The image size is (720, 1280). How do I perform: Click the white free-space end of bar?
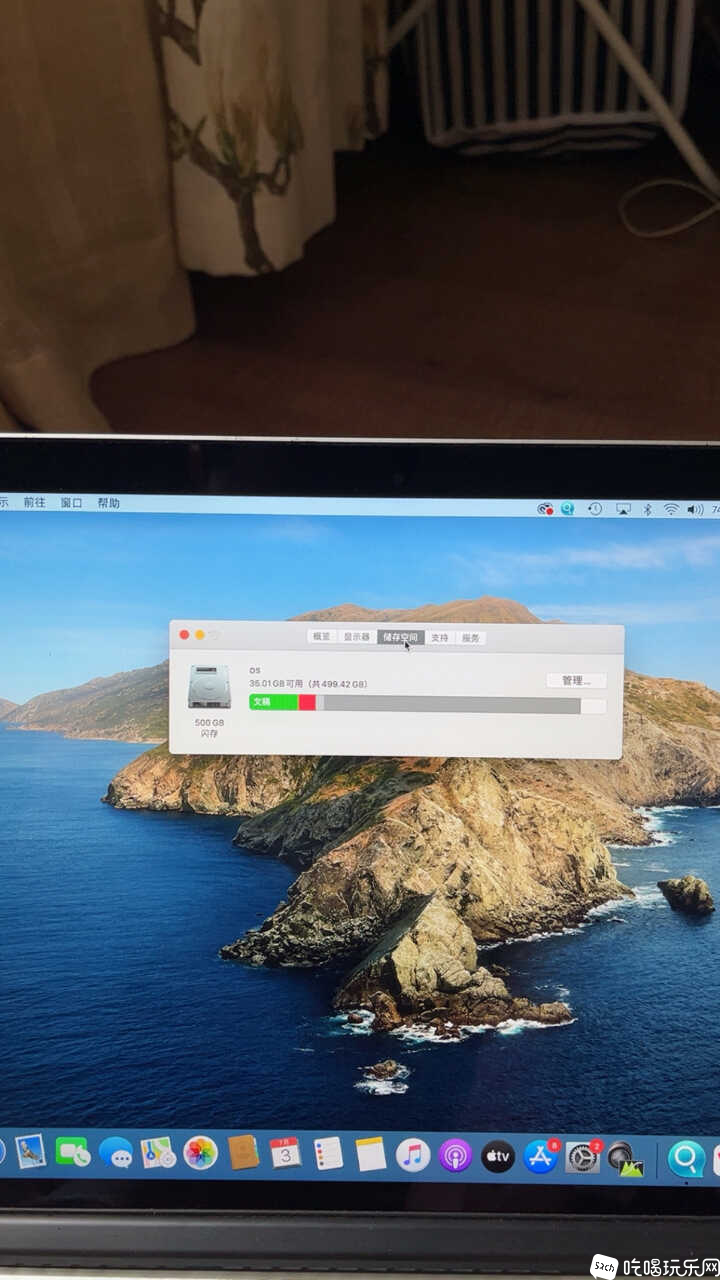[593, 706]
